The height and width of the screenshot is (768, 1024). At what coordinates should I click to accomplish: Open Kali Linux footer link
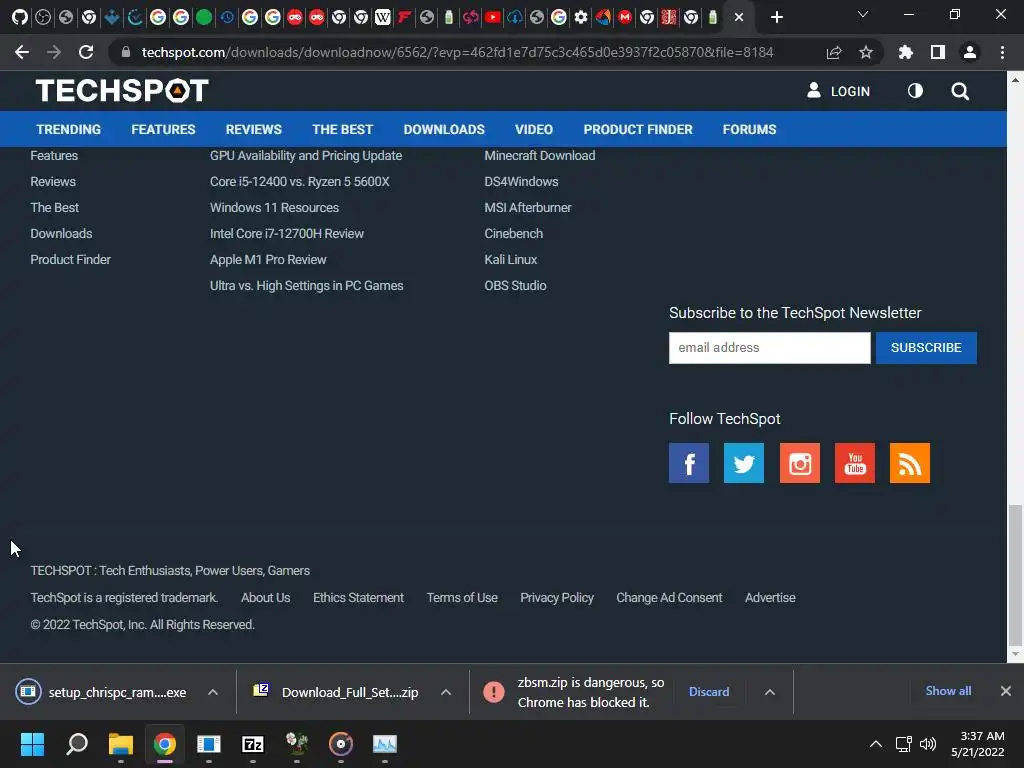pyautogui.click(x=511, y=259)
